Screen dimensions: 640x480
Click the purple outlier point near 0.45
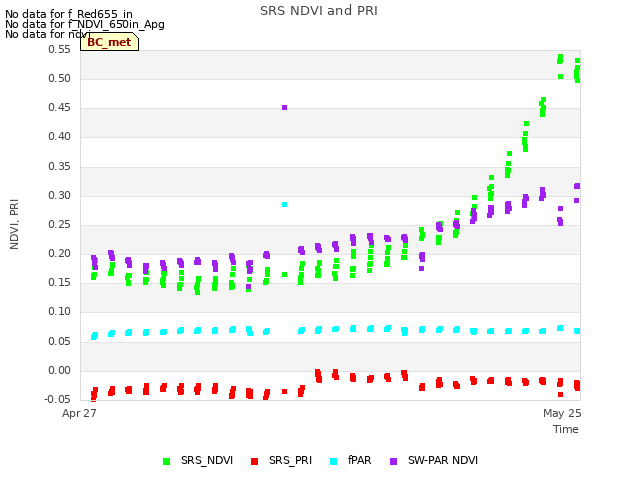click(x=284, y=108)
